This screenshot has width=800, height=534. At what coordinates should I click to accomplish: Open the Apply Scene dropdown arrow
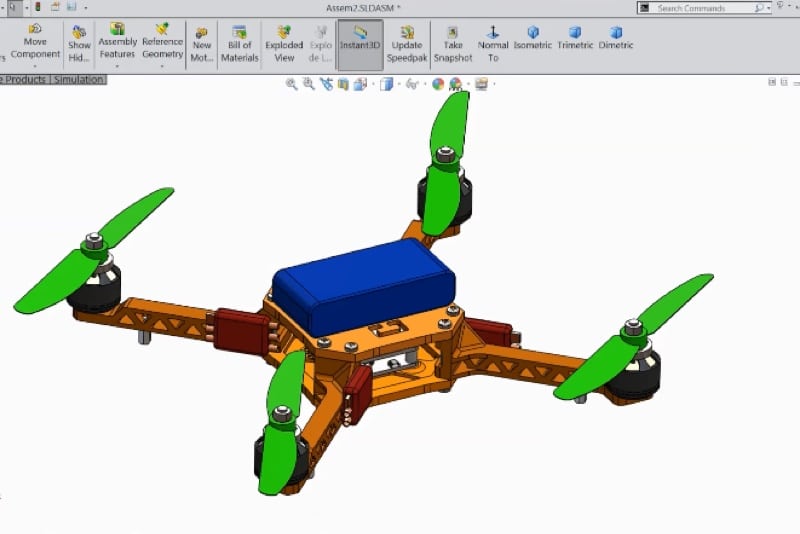point(468,84)
